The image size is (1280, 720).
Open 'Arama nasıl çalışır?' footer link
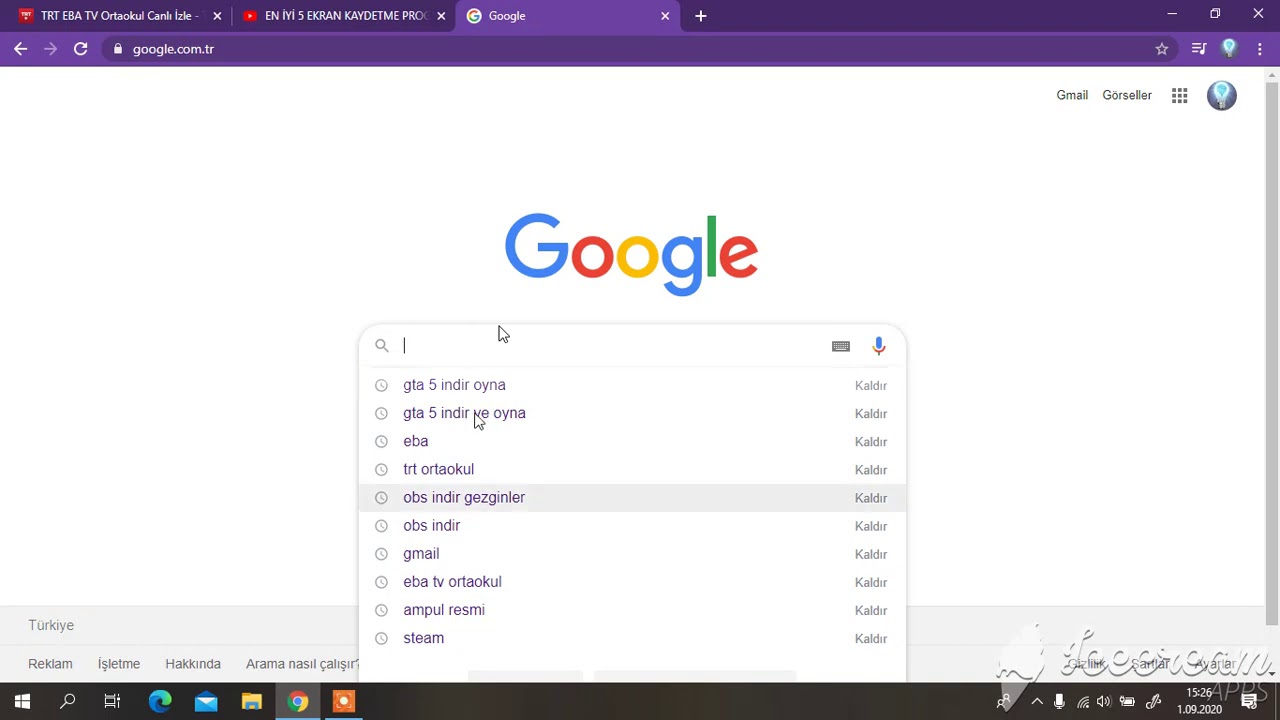point(302,664)
